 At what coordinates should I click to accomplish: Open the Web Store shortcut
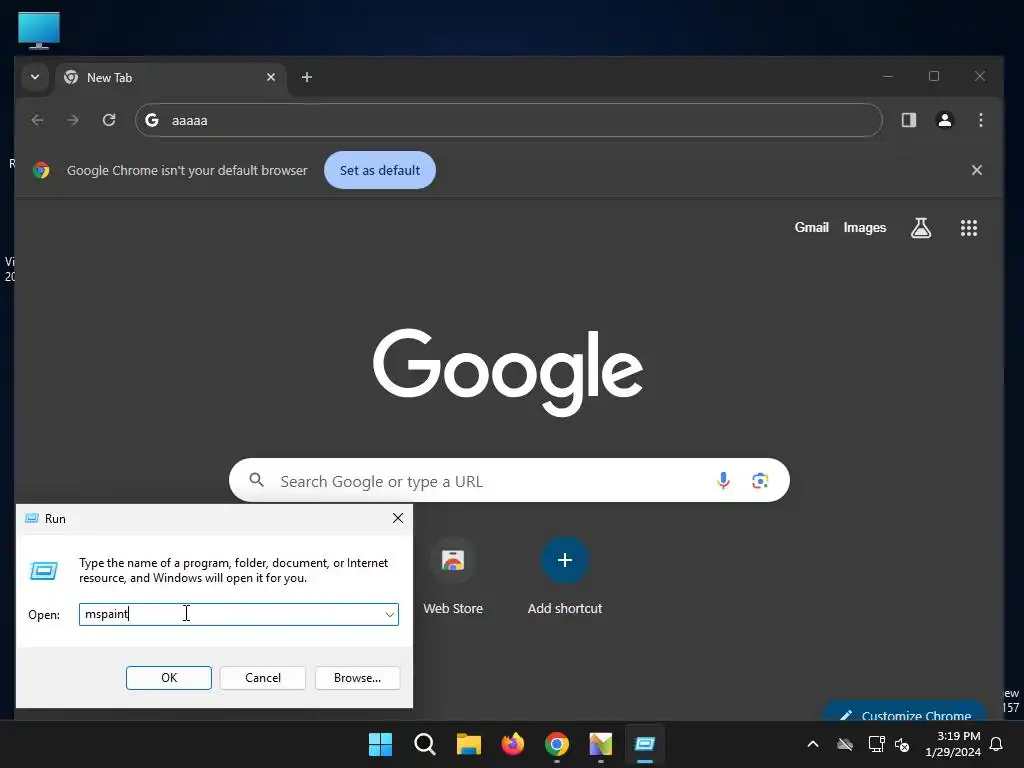pyautogui.click(x=453, y=576)
